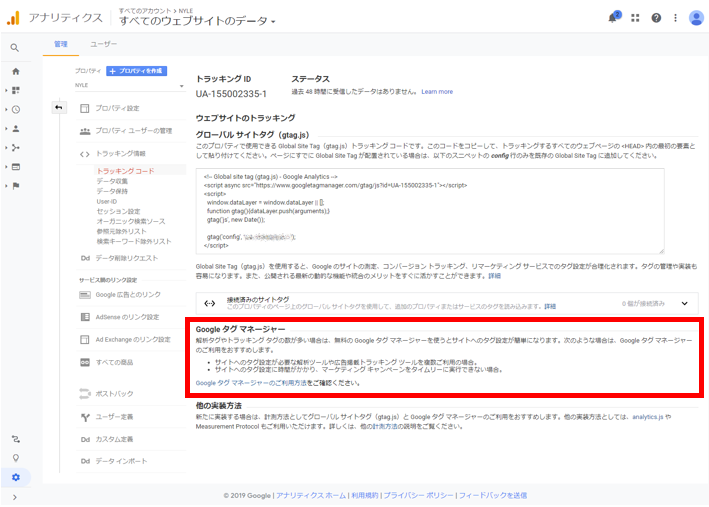Select User-ID submenu item
Screen dimensions: 709x507
click(x=107, y=201)
